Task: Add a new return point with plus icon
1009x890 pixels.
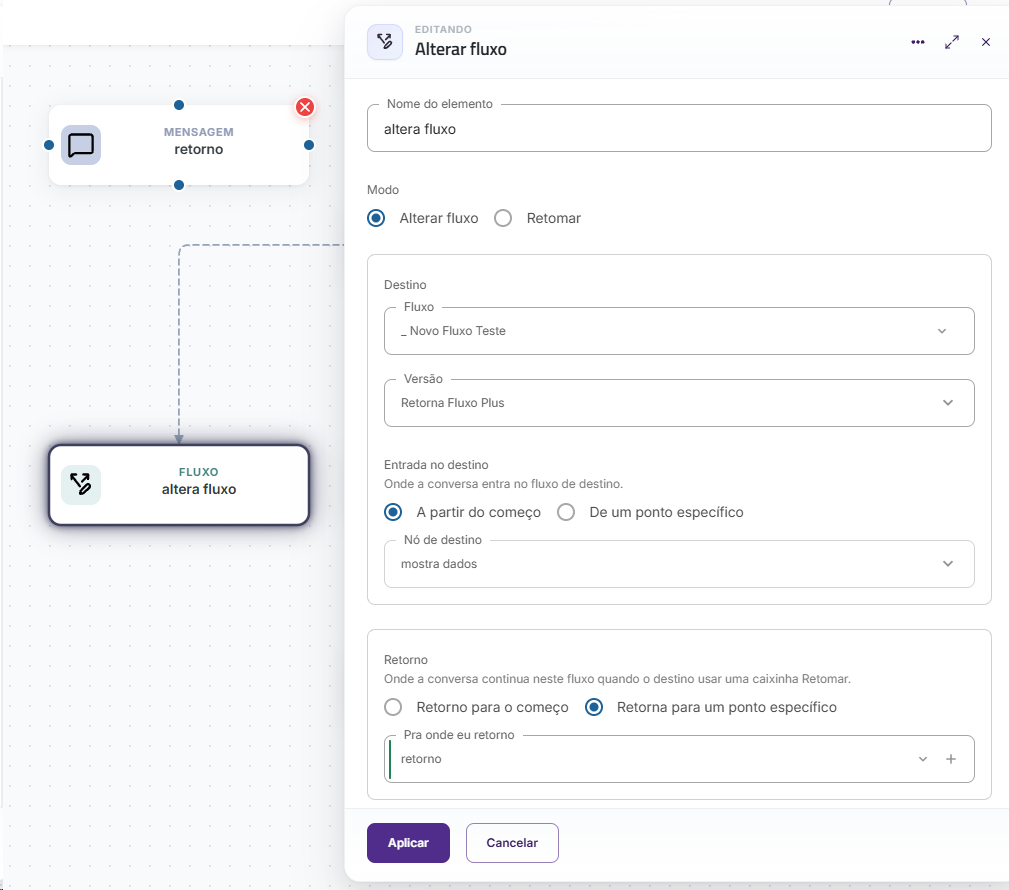Action: pos(950,759)
